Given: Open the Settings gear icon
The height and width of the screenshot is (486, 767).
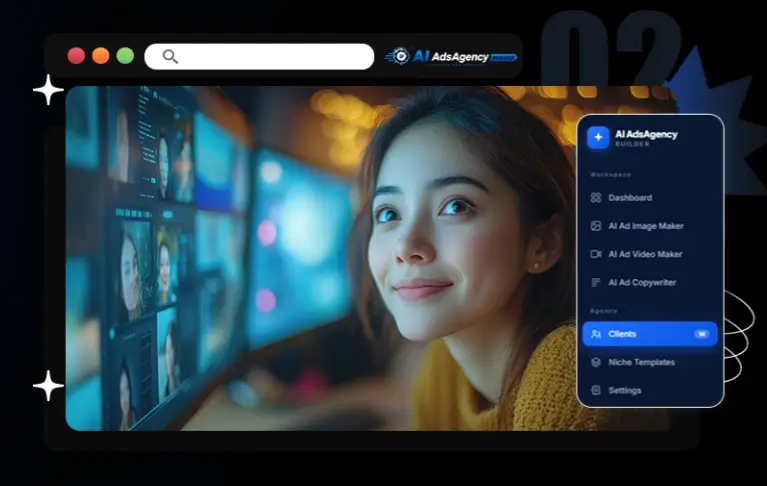Looking at the screenshot, I should (595, 390).
